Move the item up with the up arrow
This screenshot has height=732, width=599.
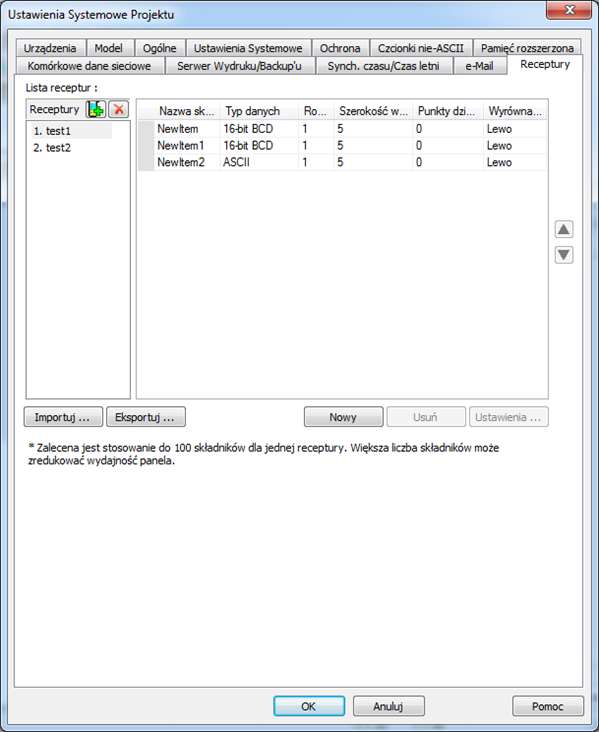(564, 229)
